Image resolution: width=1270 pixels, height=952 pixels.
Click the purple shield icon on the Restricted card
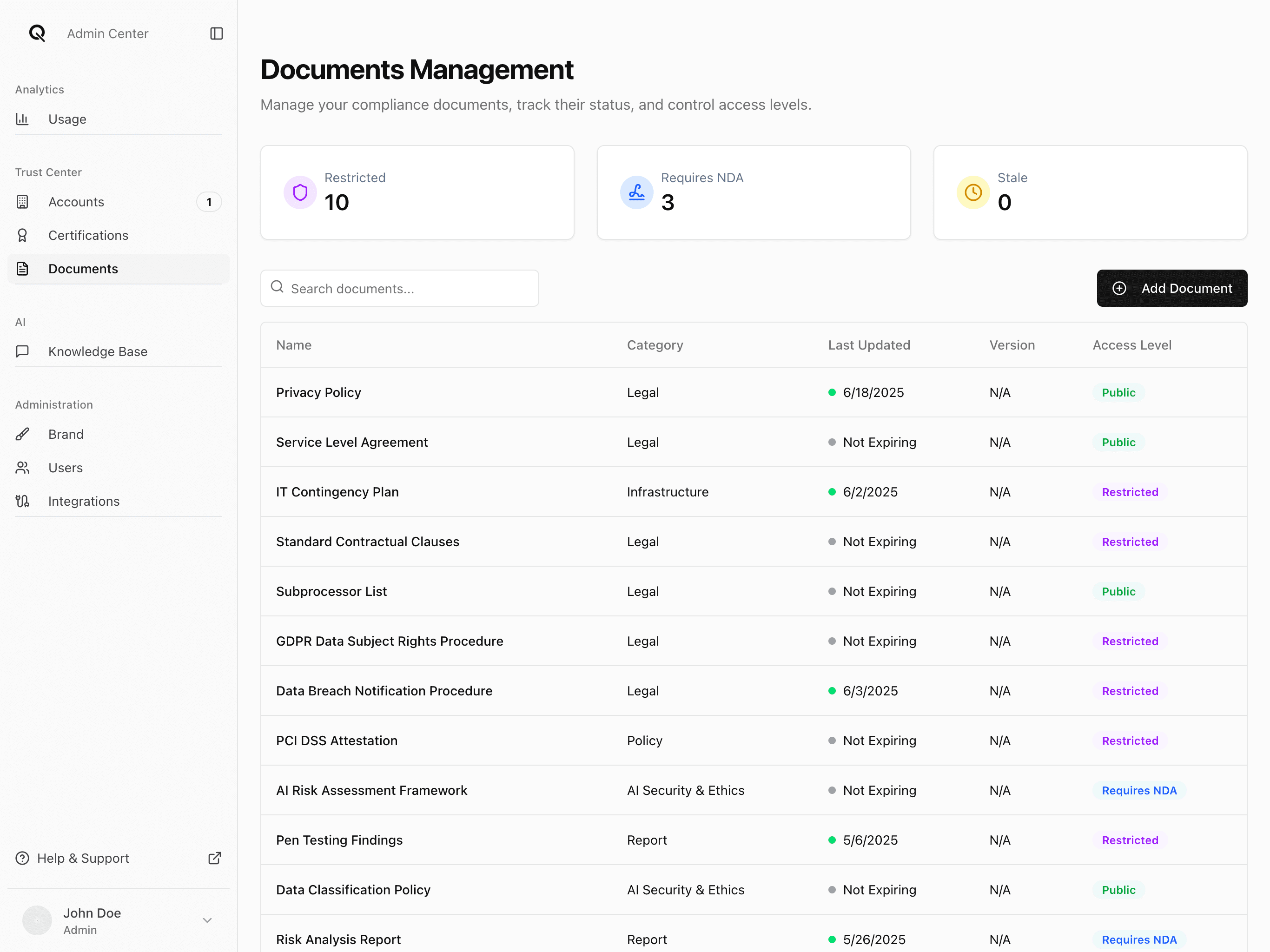click(x=300, y=192)
